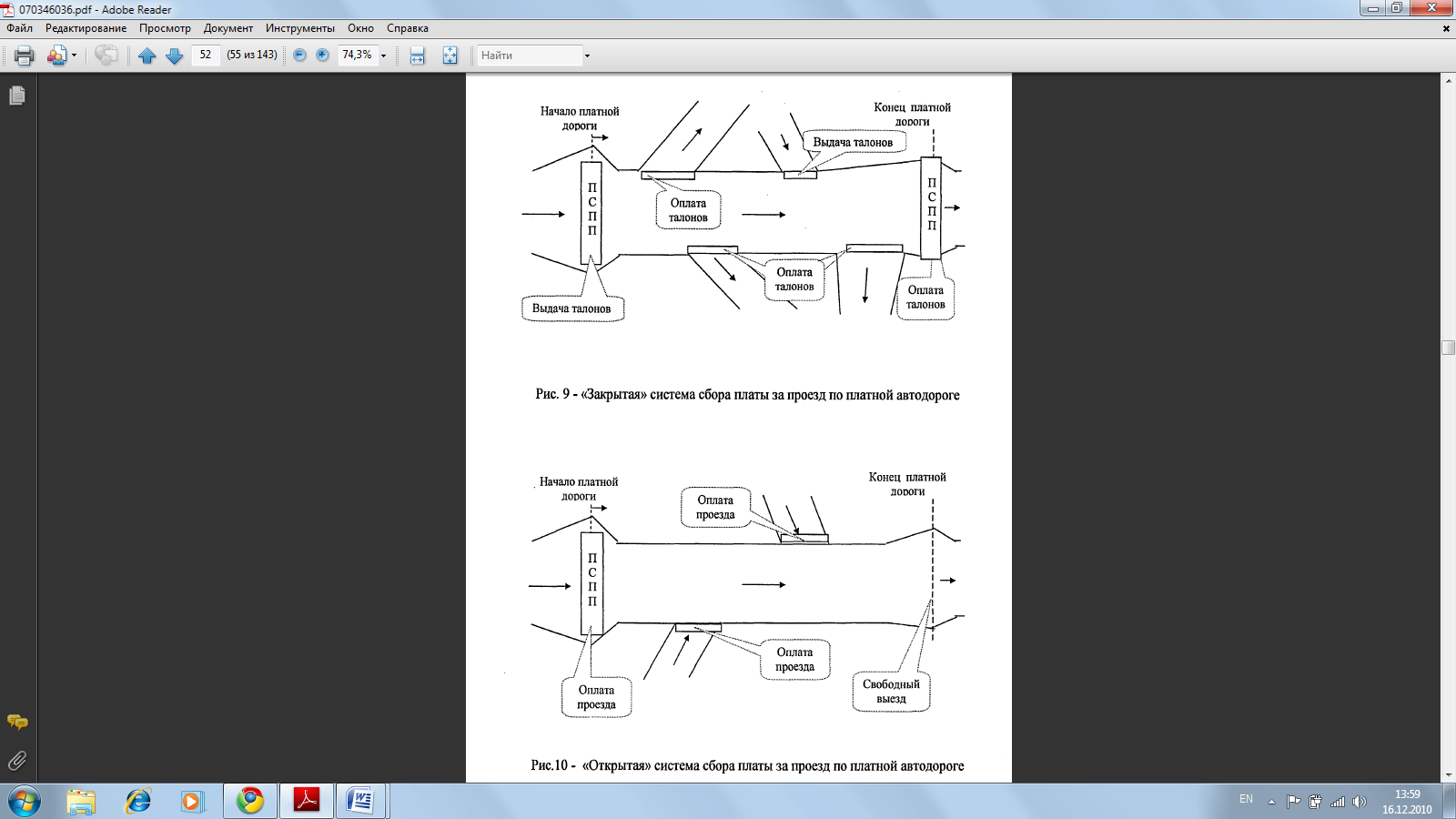1456x819 pixels.
Task: Open the Comments panel in sidebar
Action: 17,722
